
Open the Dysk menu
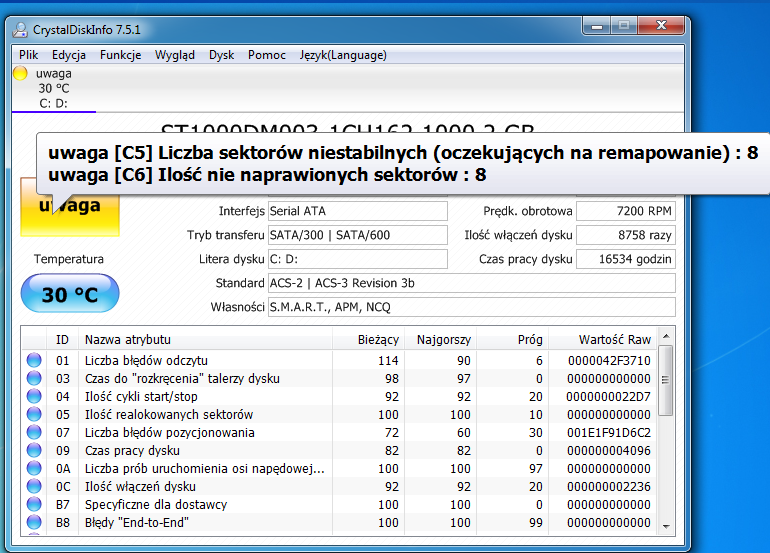221,55
